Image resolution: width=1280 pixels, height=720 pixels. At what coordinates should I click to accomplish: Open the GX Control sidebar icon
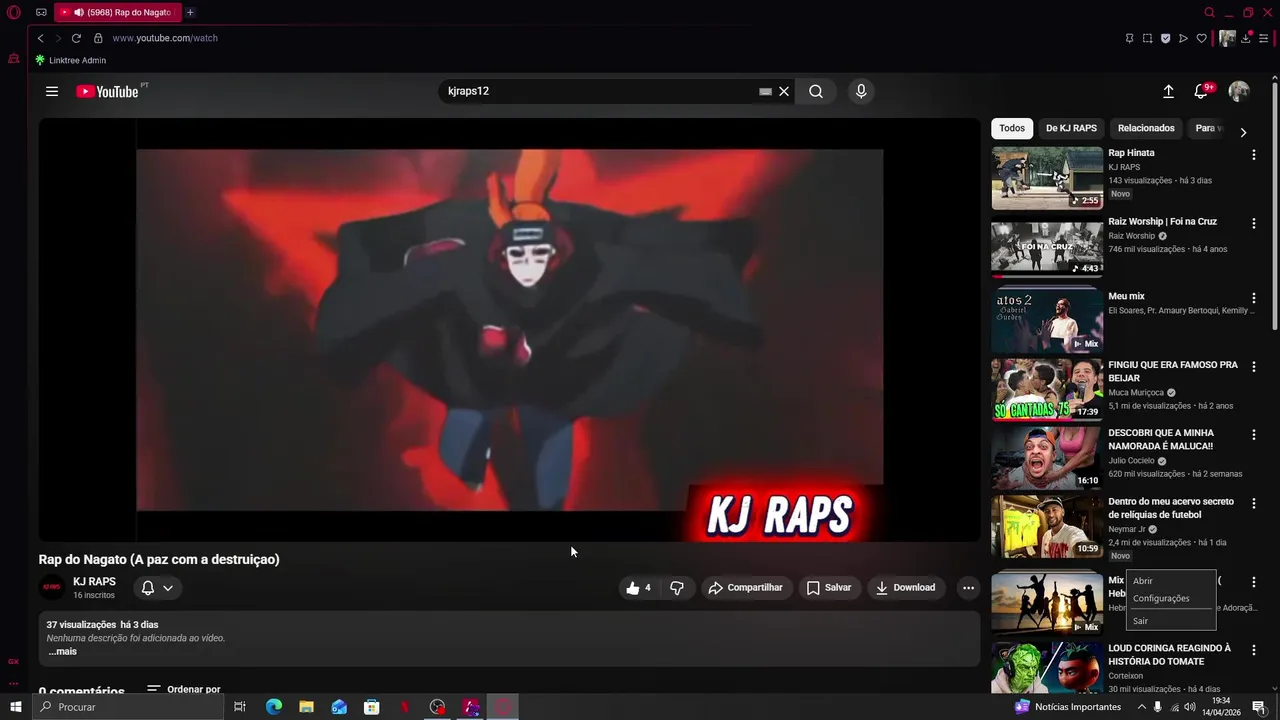tap(13, 661)
